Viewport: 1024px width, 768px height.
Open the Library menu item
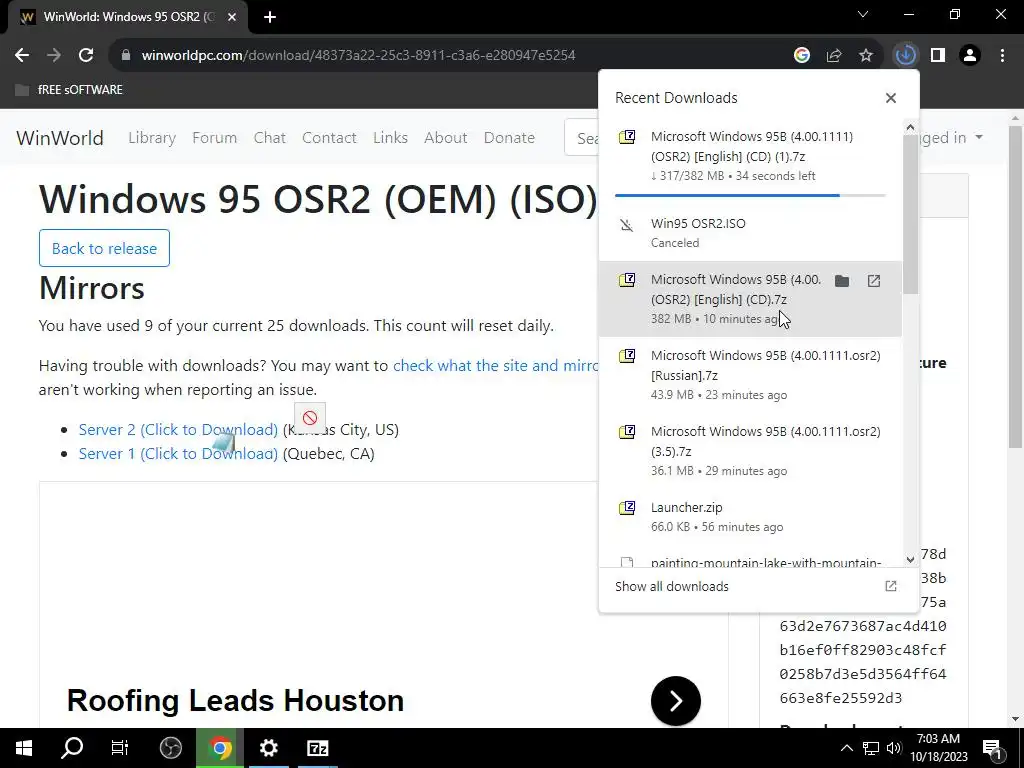(152, 138)
